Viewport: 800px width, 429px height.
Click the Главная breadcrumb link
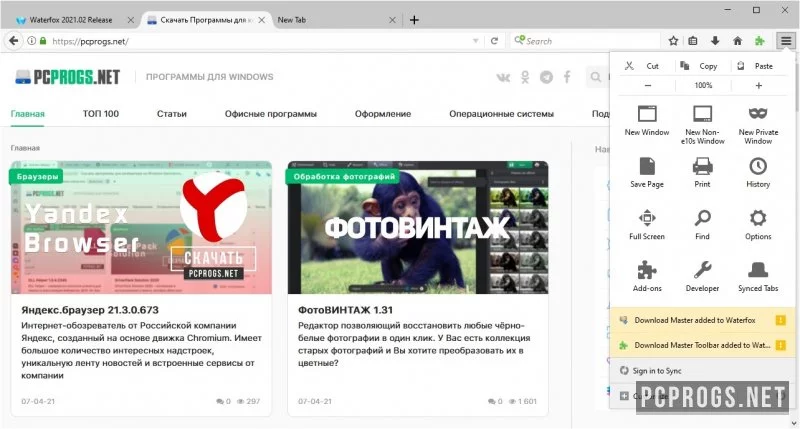pos(25,148)
